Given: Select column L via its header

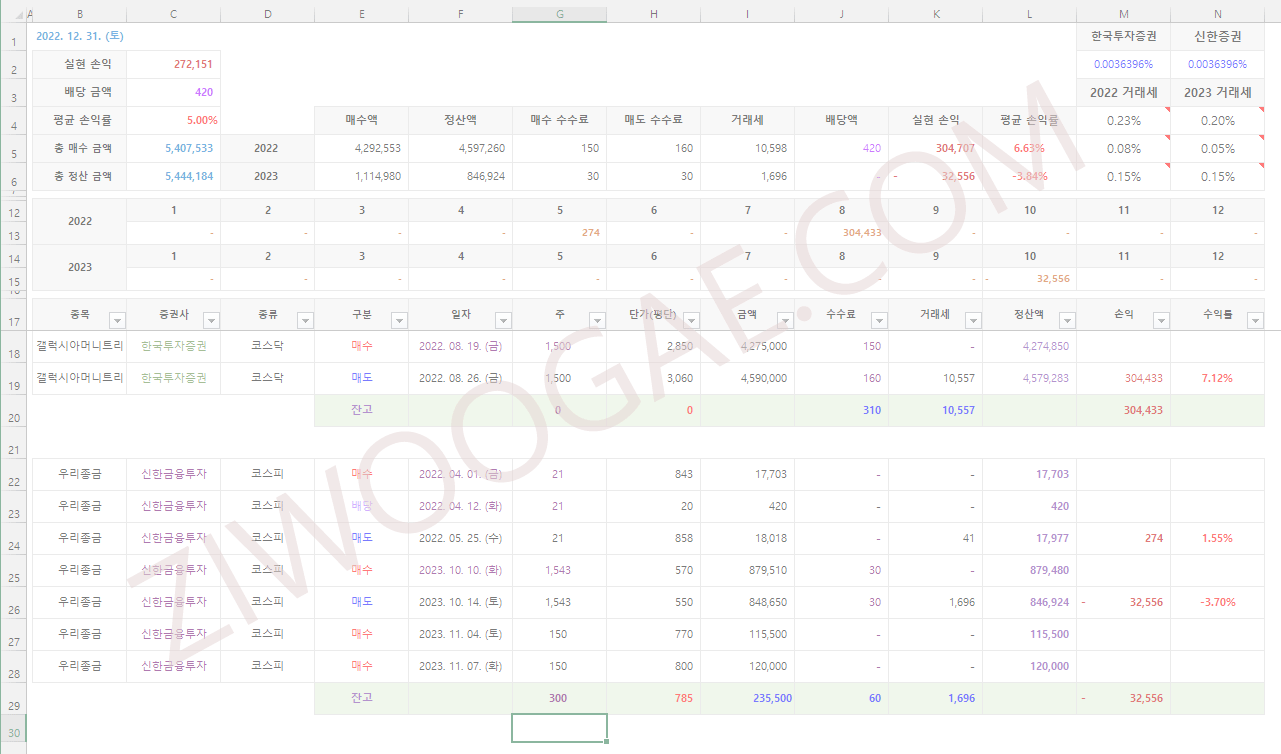Looking at the screenshot, I should pyautogui.click(x=1030, y=15).
